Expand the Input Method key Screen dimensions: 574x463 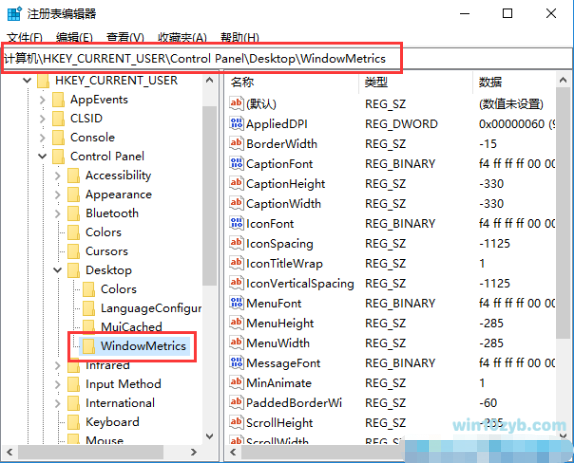[x=57, y=384]
